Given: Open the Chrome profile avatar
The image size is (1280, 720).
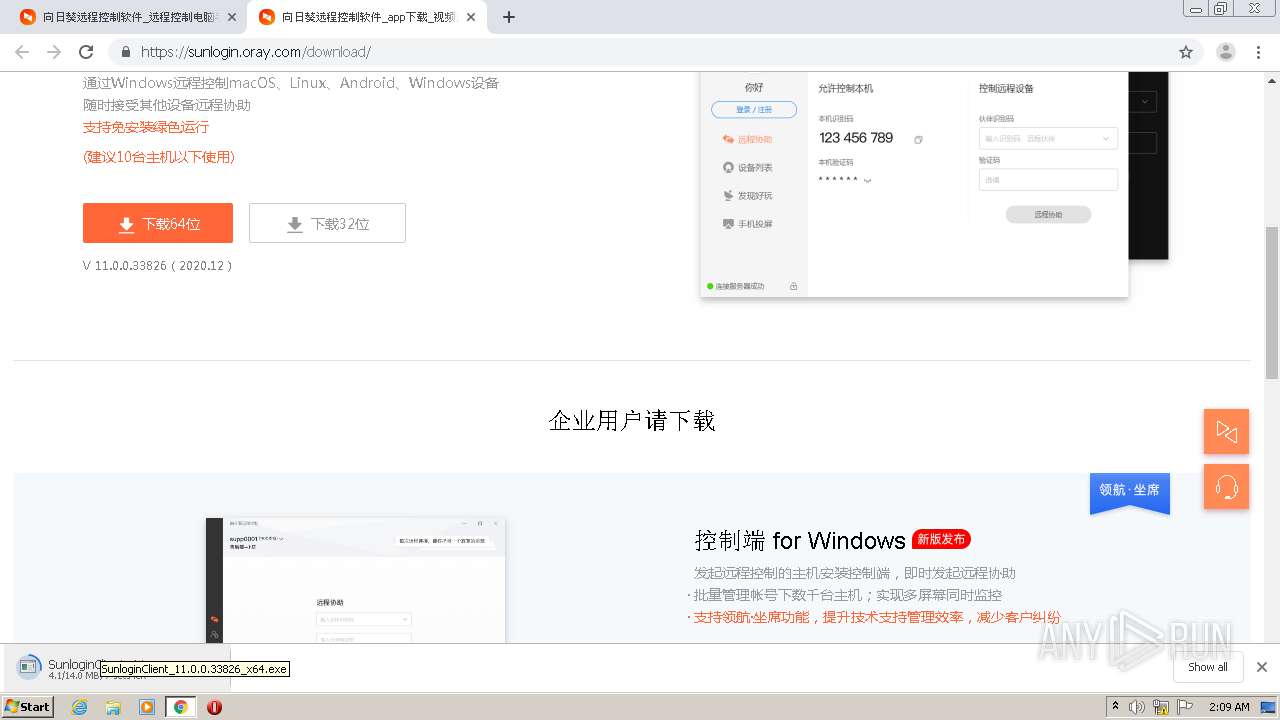Looking at the screenshot, I should pos(1226,52).
